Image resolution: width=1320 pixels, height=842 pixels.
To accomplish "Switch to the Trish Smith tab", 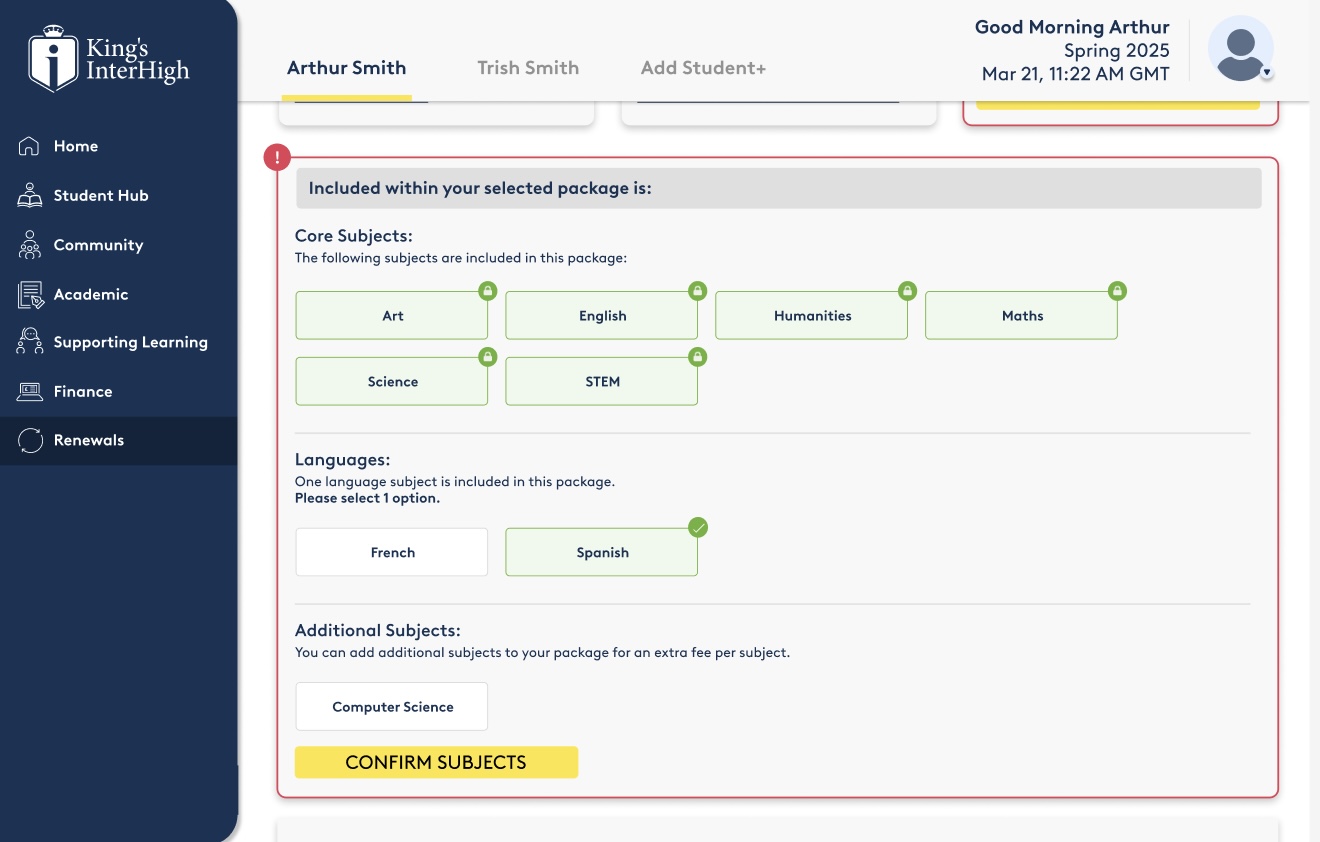I will pos(528,68).
